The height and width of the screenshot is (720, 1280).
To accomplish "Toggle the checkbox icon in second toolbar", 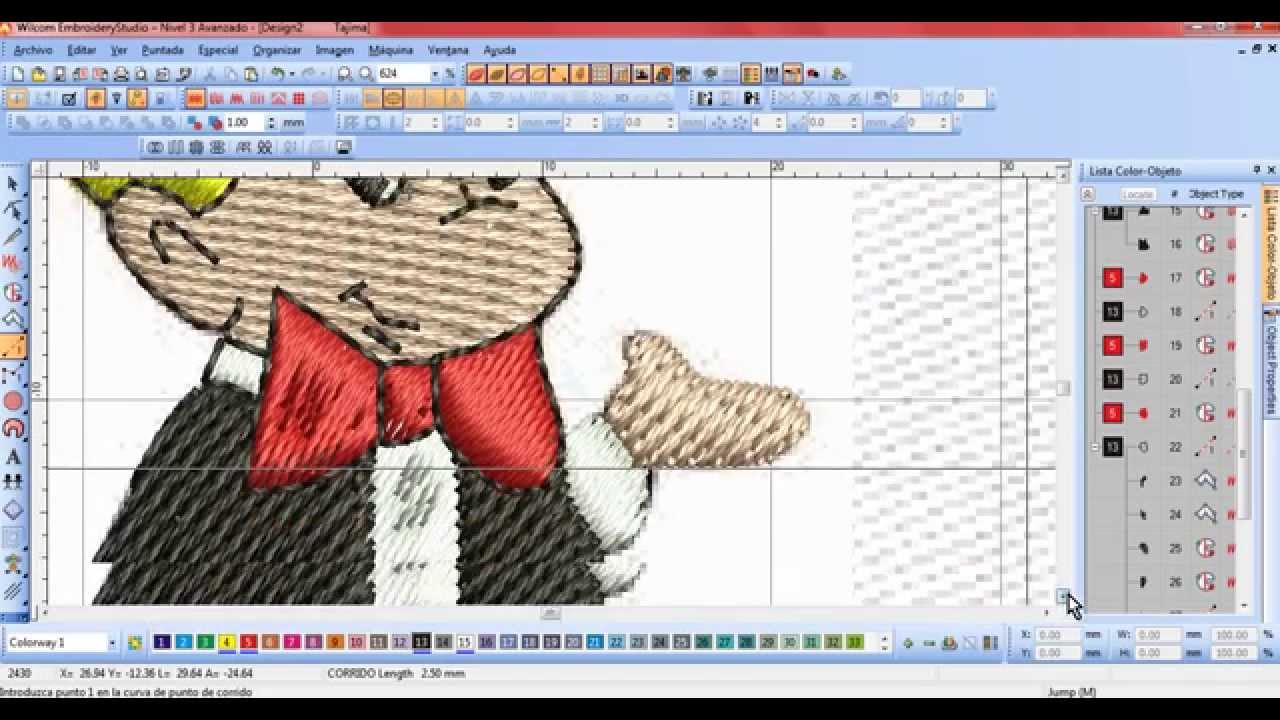I will click(69, 98).
